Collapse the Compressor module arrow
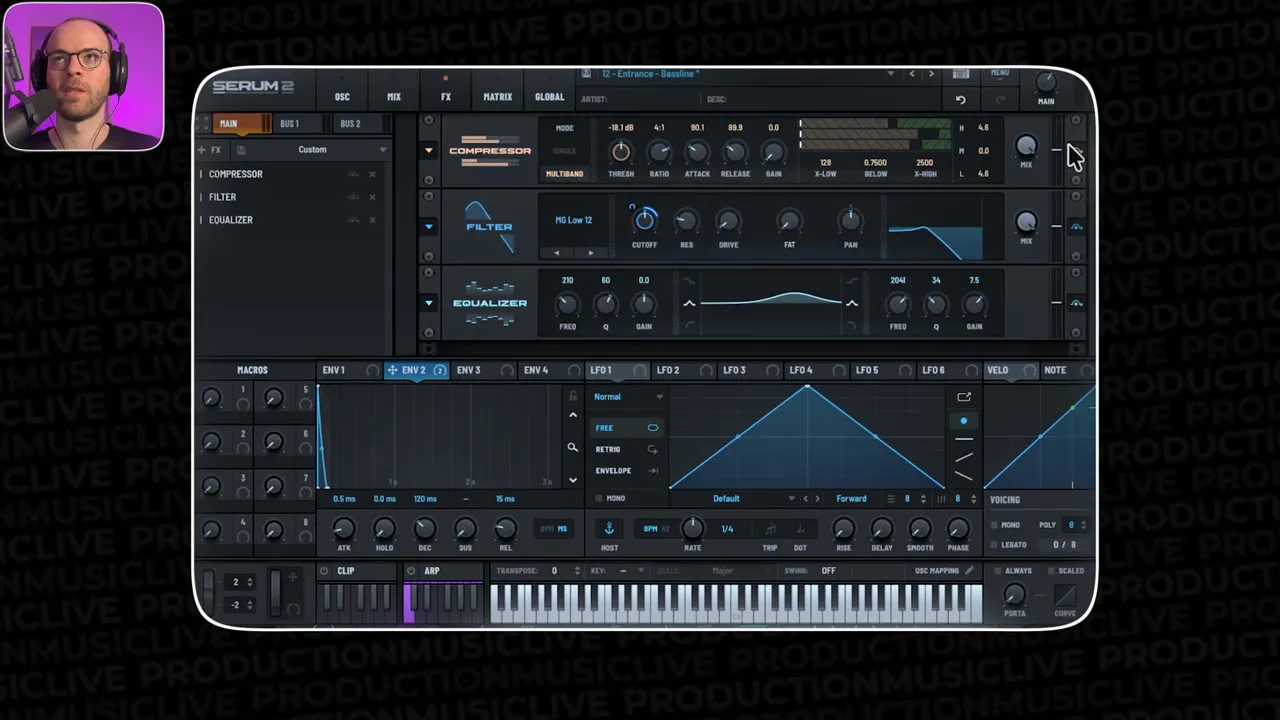Viewport: 1280px width, 720px height. [x=429, y=151]
